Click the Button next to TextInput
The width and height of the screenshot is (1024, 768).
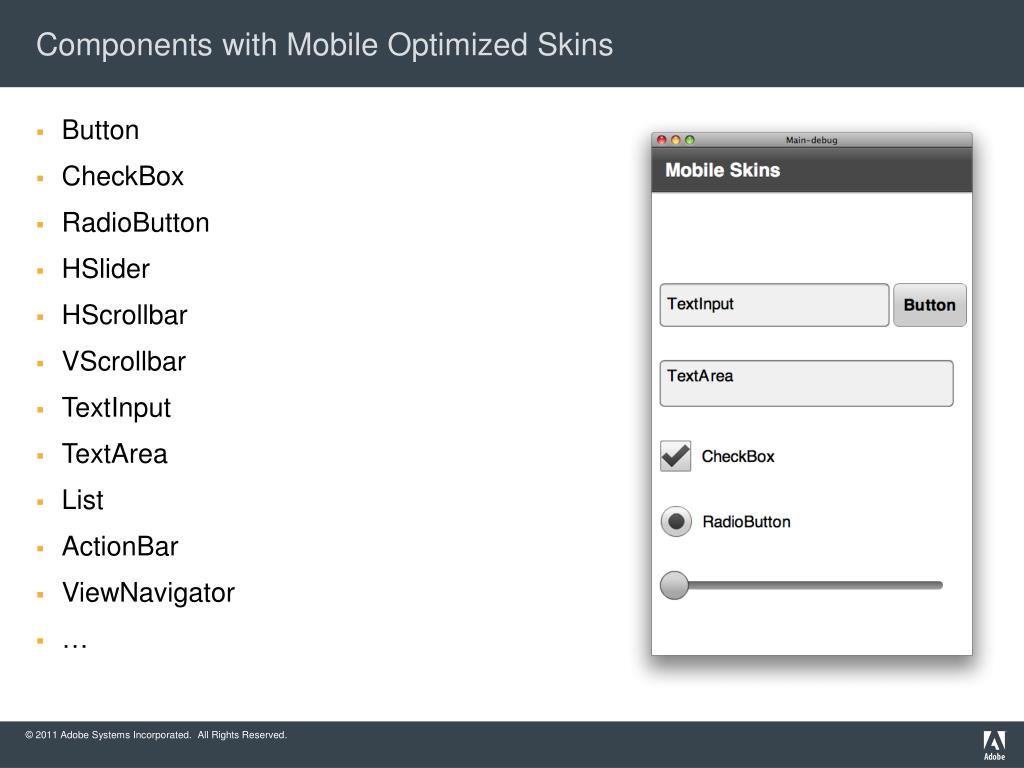pos(930,305)
